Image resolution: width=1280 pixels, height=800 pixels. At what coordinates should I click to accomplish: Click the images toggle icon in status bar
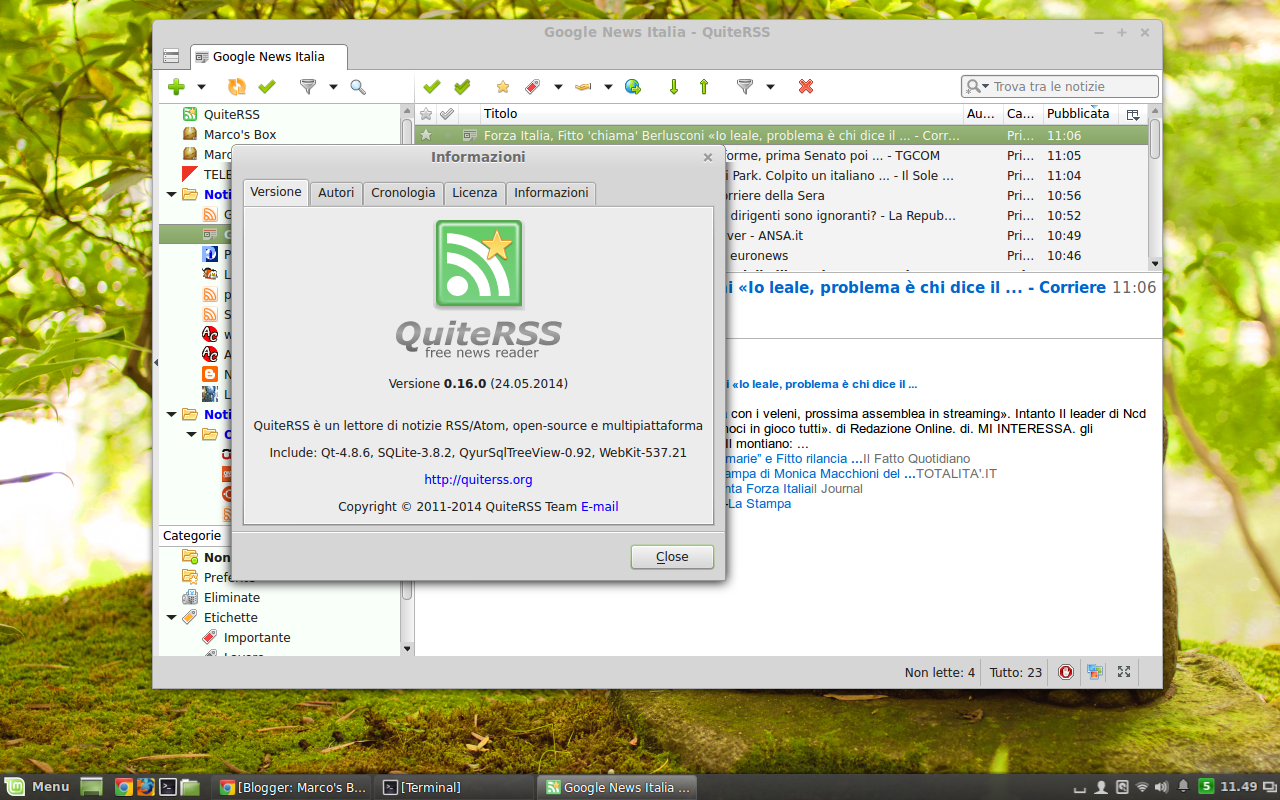[1095, 672]
